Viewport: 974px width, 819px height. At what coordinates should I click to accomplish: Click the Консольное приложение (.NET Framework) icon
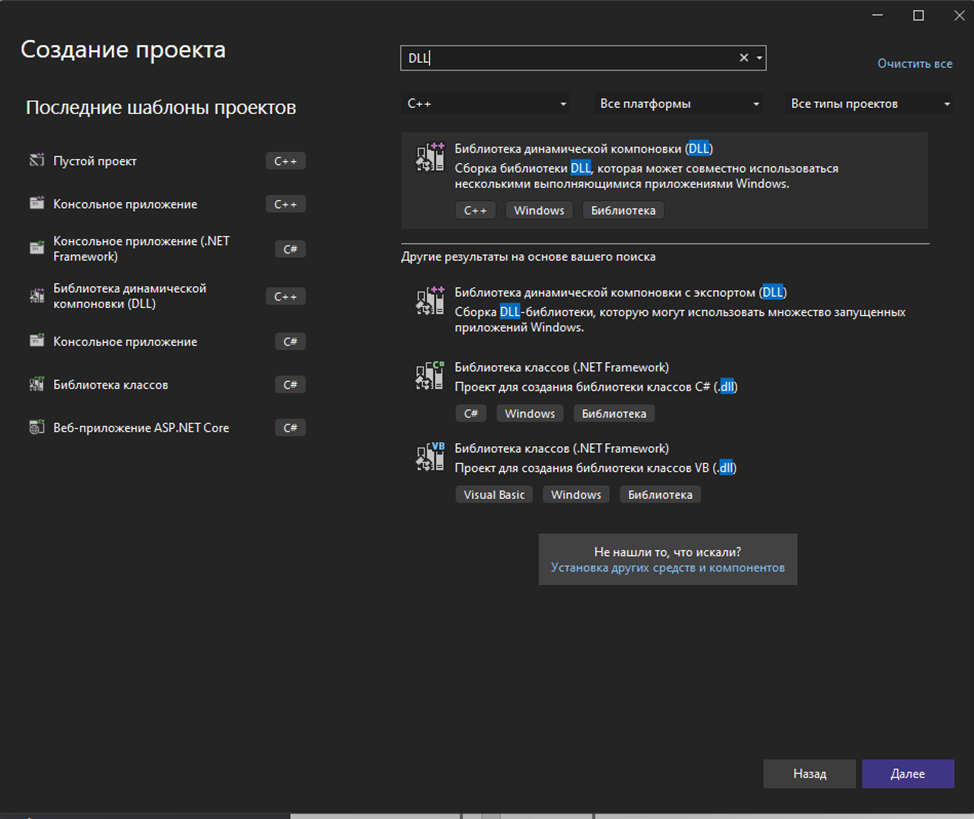tap(37, 248)
